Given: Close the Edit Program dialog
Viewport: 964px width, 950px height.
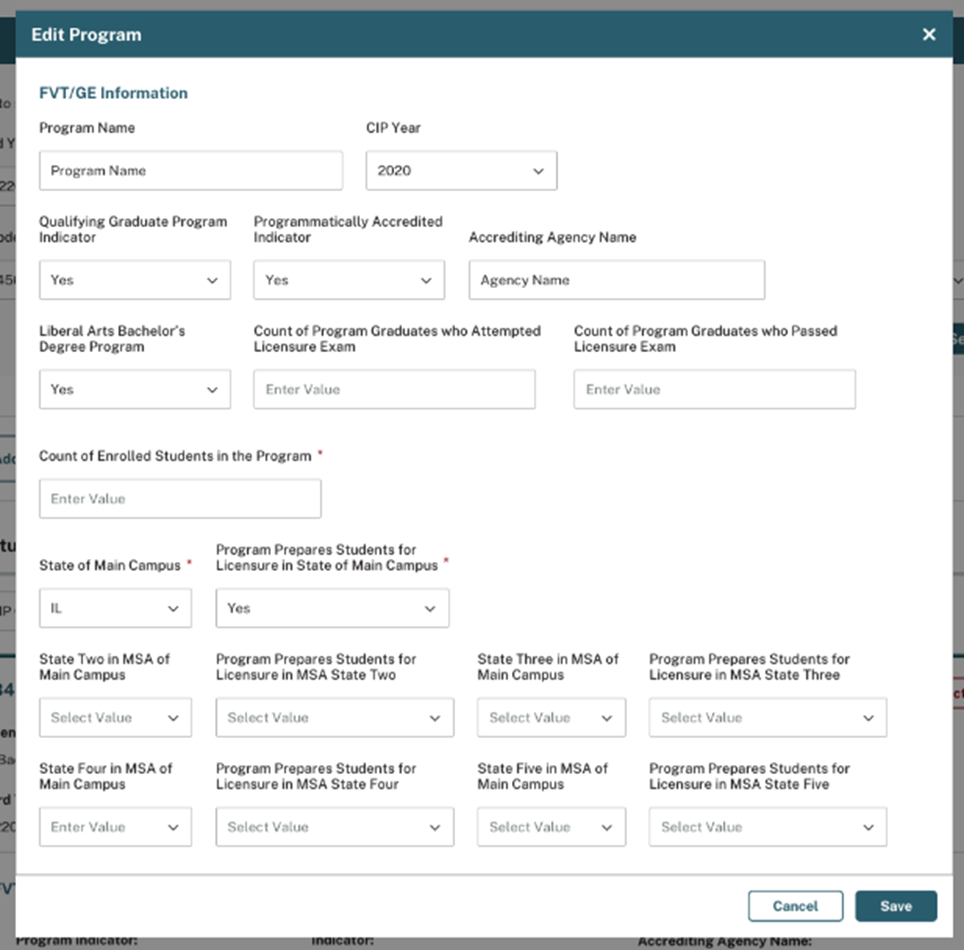Looking at the screenshot, I should click(929, 35).
